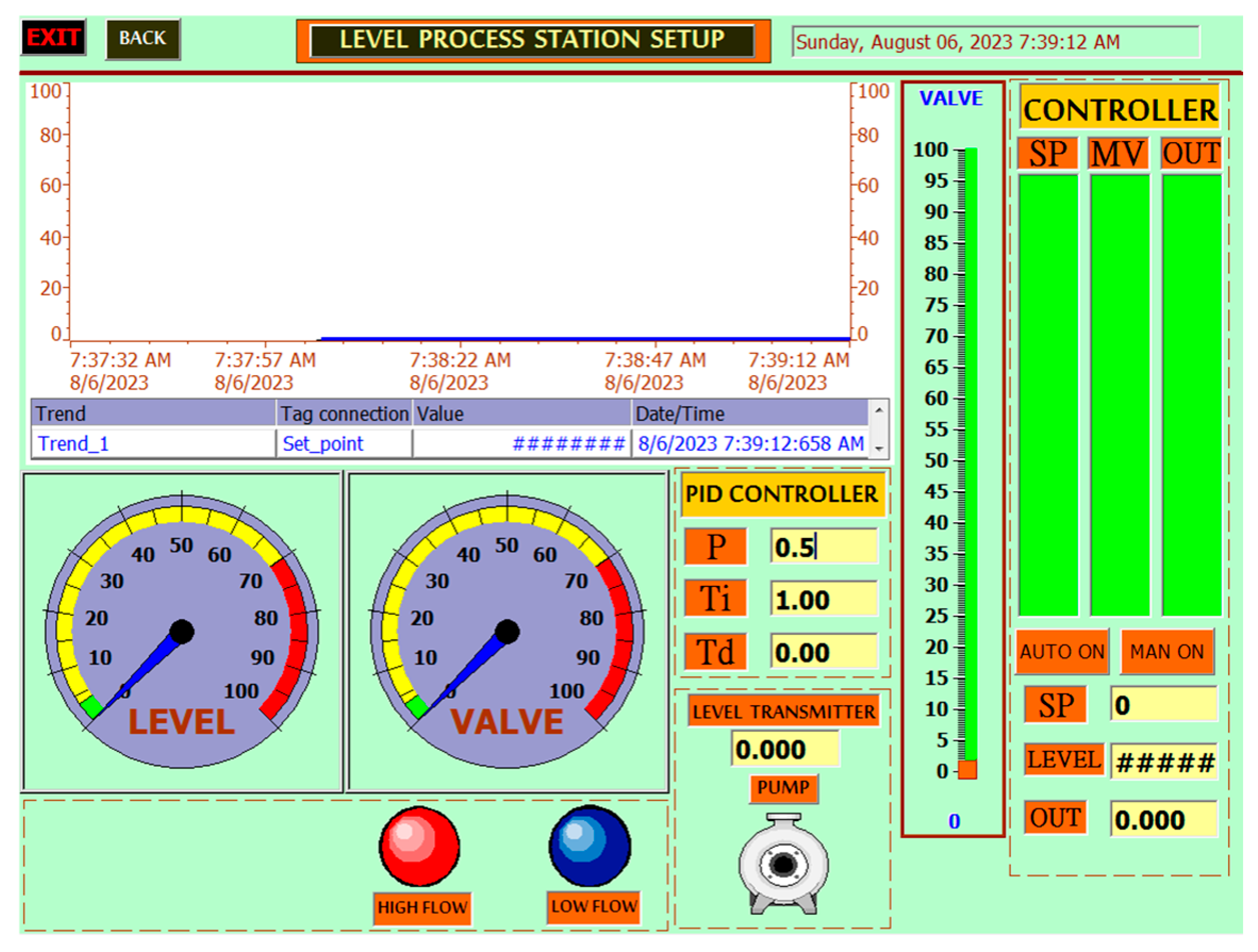Image resolution: width=1258 pixels, height=952 pixels.
Task: Enable MAN ON manual mode
Action: (1167, 652)
